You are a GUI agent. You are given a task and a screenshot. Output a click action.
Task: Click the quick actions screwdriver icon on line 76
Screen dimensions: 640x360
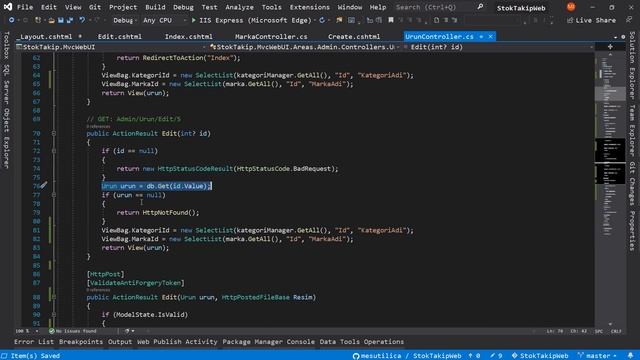(44, 185)
